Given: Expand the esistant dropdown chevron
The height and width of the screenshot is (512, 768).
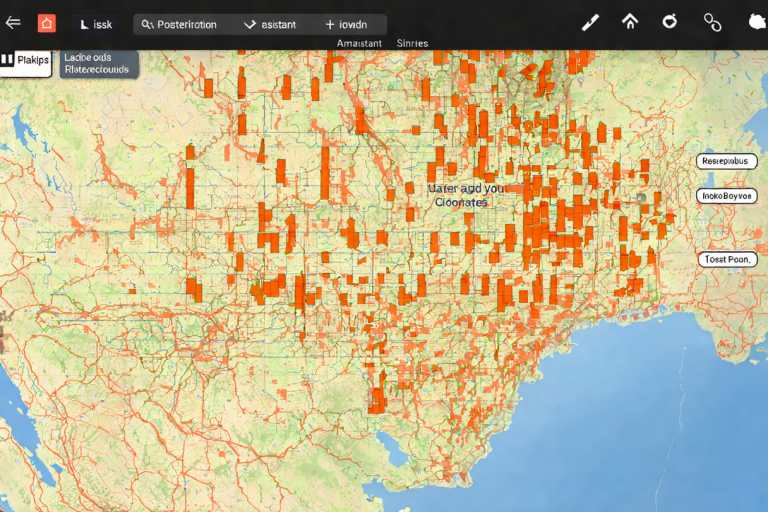Looking at the screenshot, I should point(250,25).
